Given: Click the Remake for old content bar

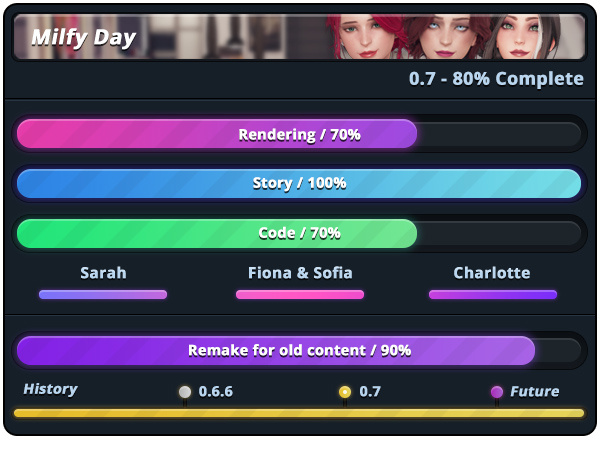Looking at the screenshot, I should (299, 350).
